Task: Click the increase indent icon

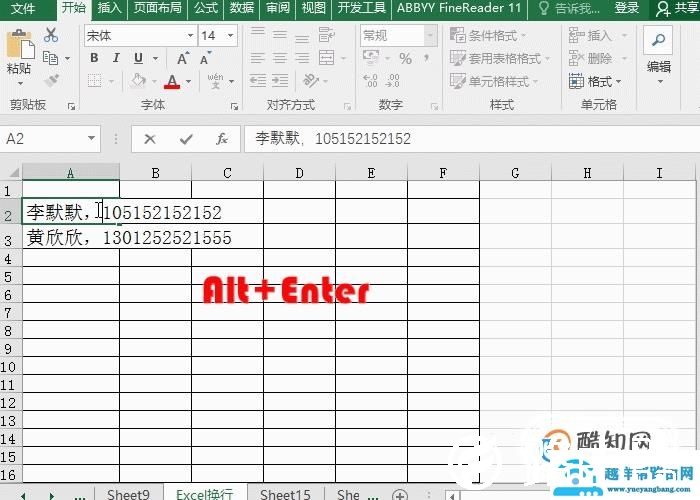Action: point(280,81)
